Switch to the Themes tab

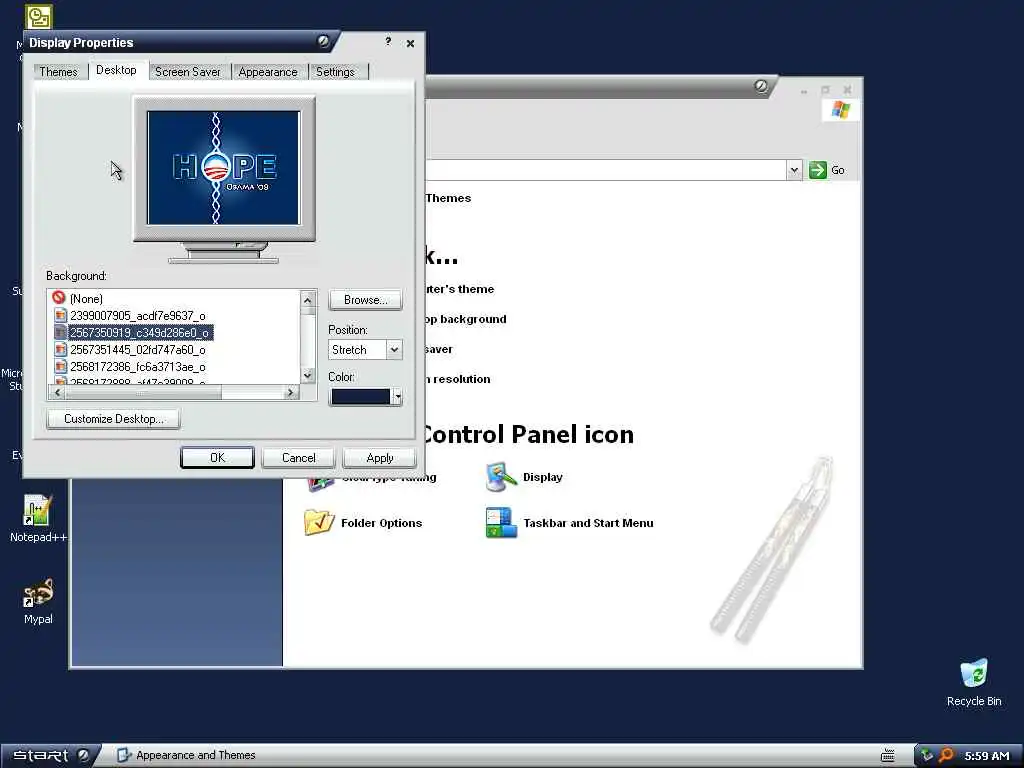[58, 72]
